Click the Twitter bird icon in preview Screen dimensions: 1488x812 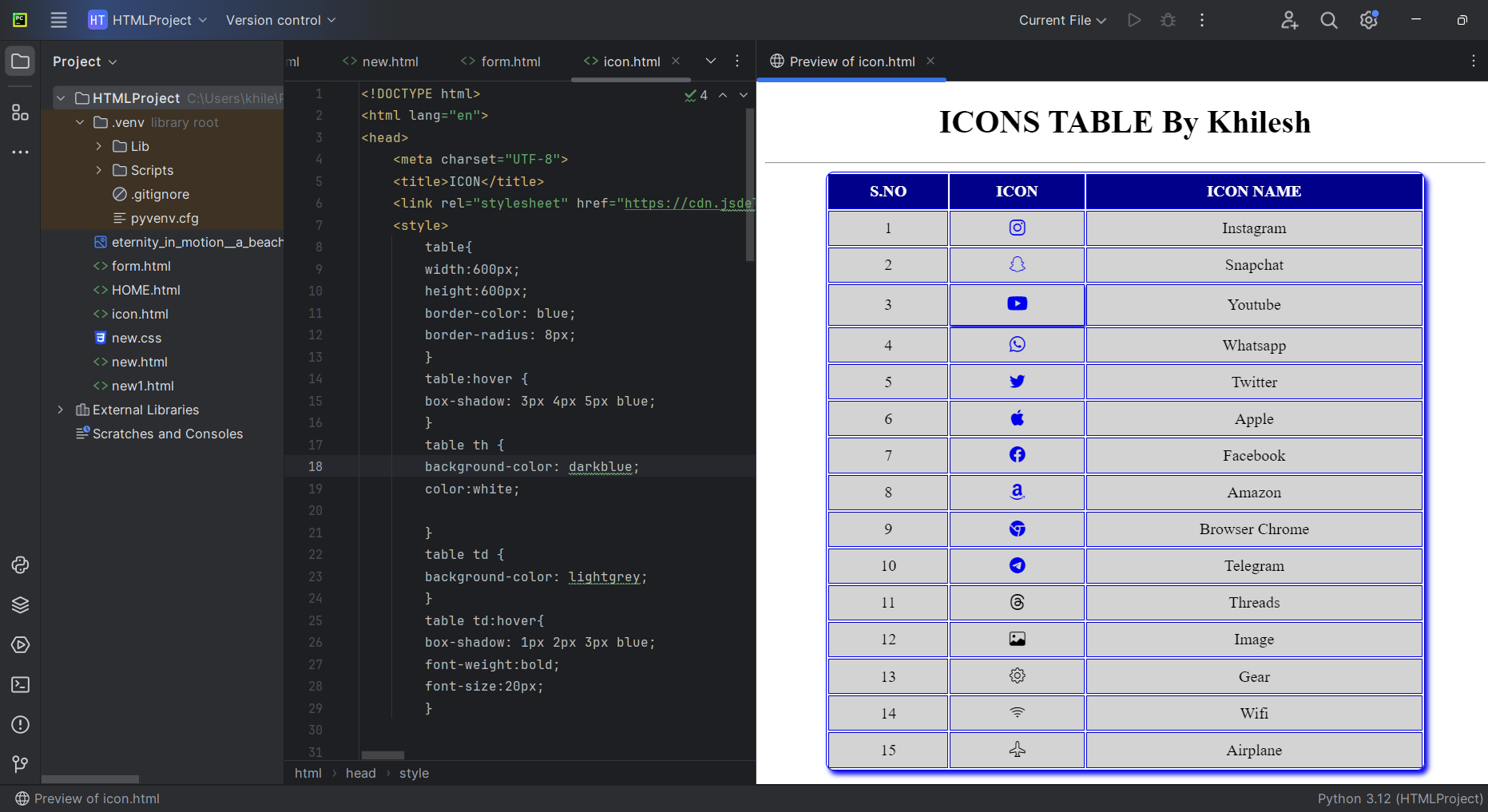1017,382
